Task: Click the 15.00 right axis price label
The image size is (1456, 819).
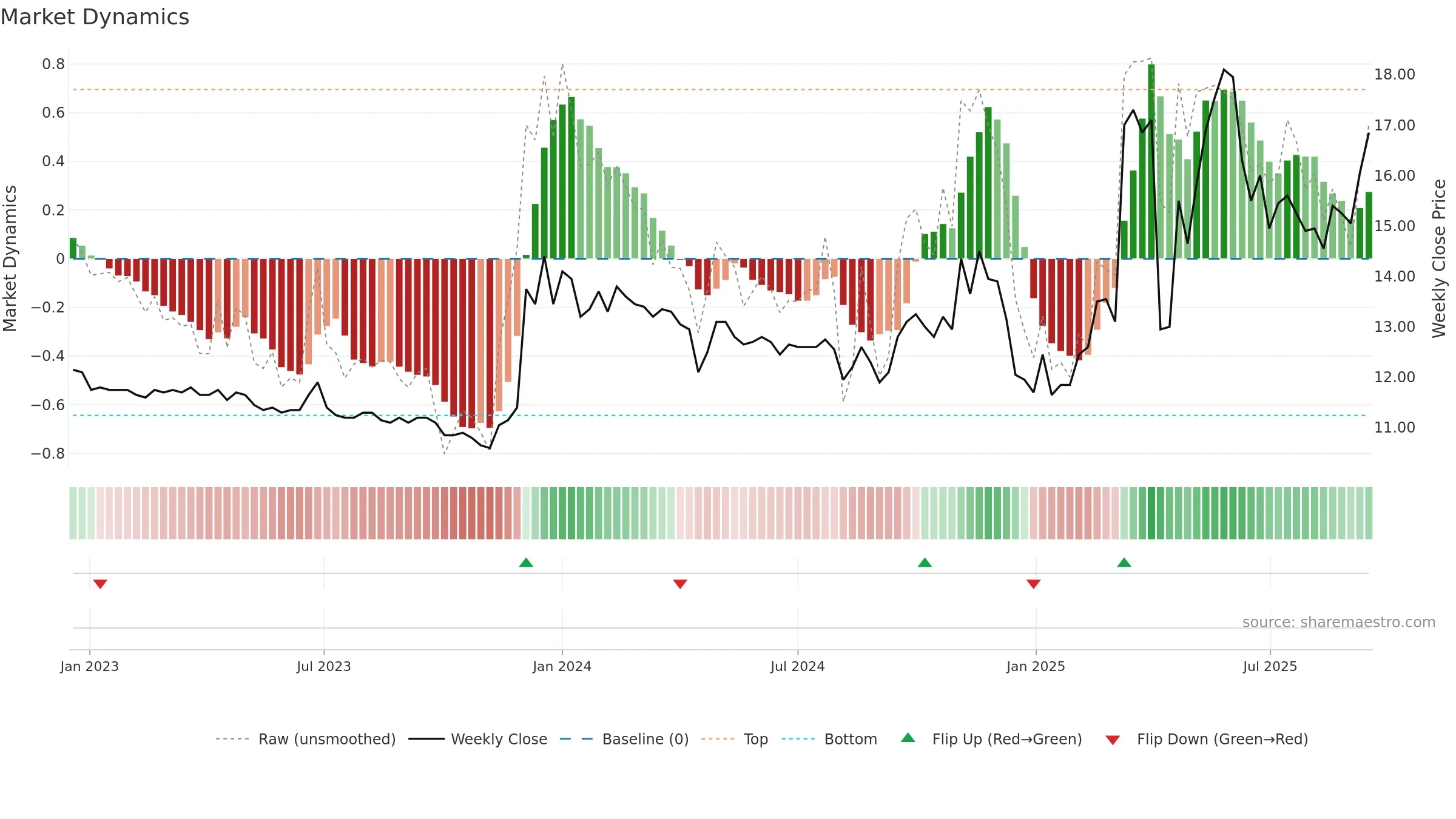Action: click(x=1395, y=226)
